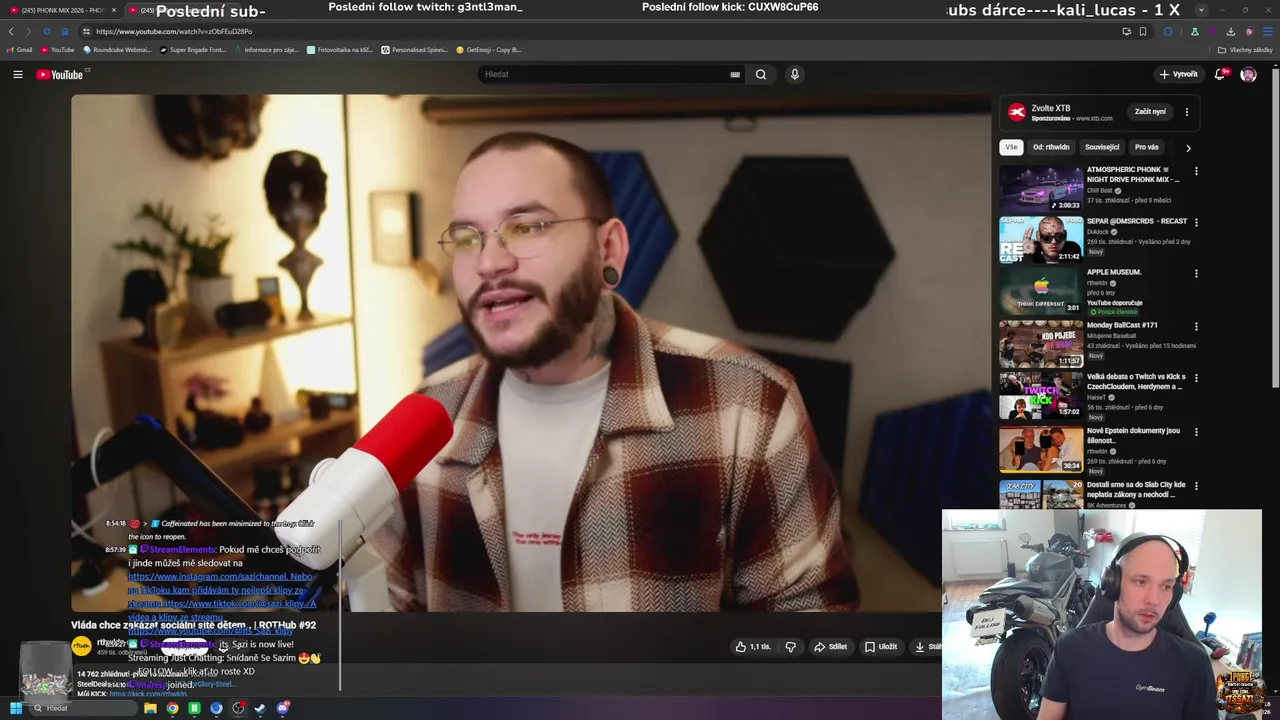Go back in the browser
This screenshot has width=1280, height=720.
11,31
